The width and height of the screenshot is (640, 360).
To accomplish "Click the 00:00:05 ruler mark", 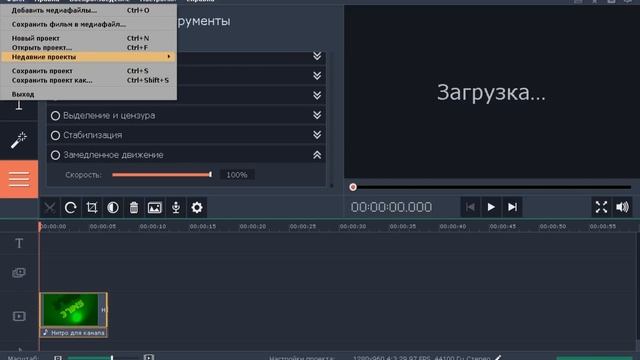I will (x=102, y=227).
